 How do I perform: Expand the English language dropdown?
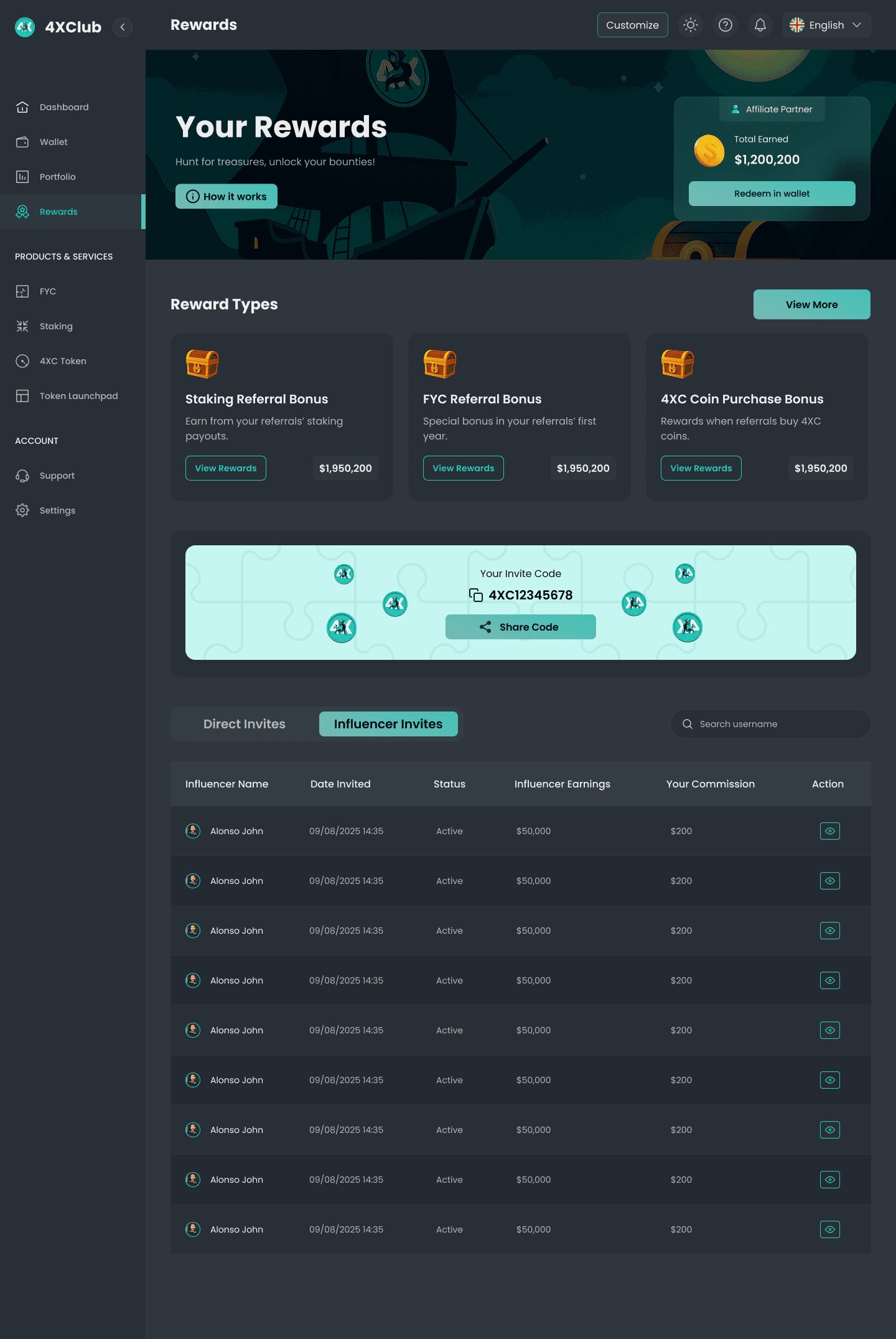(826, 25)
